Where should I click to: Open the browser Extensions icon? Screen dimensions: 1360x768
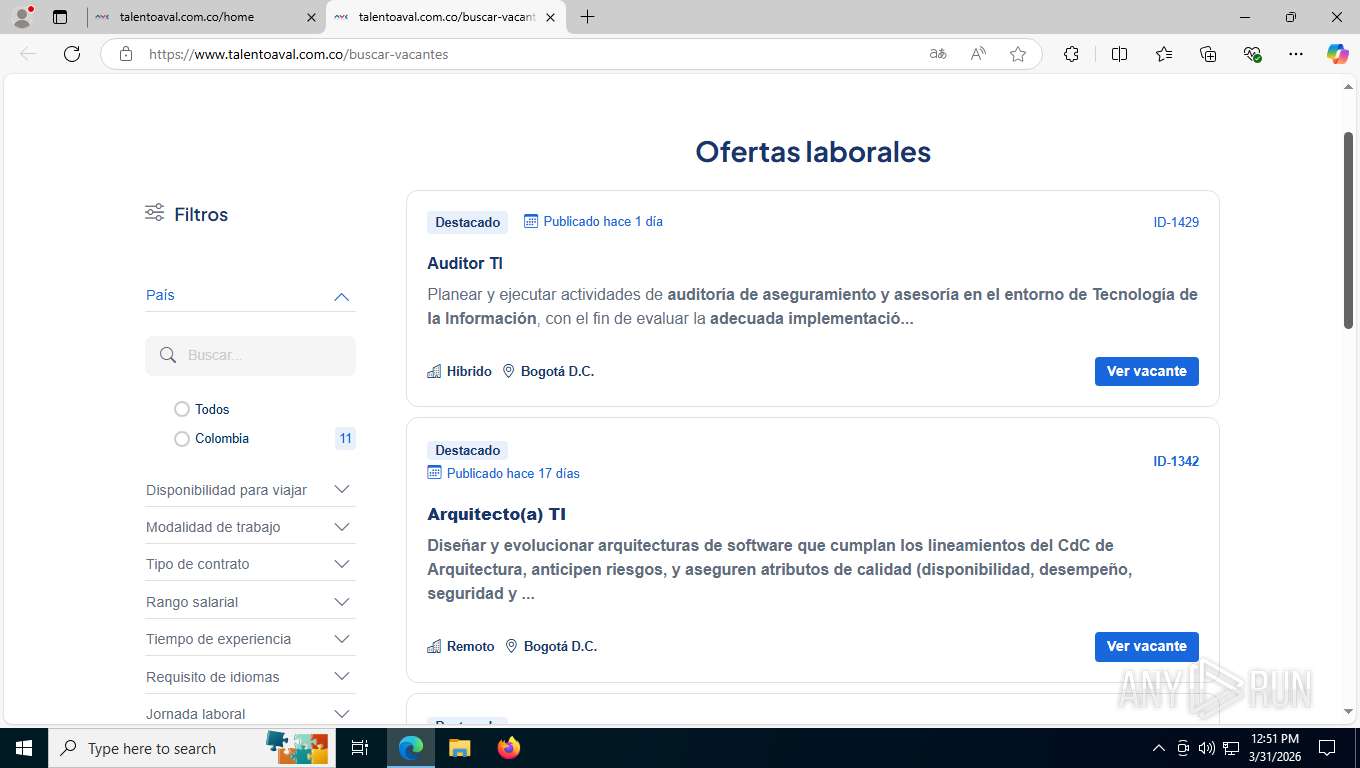pos(1071,54)
